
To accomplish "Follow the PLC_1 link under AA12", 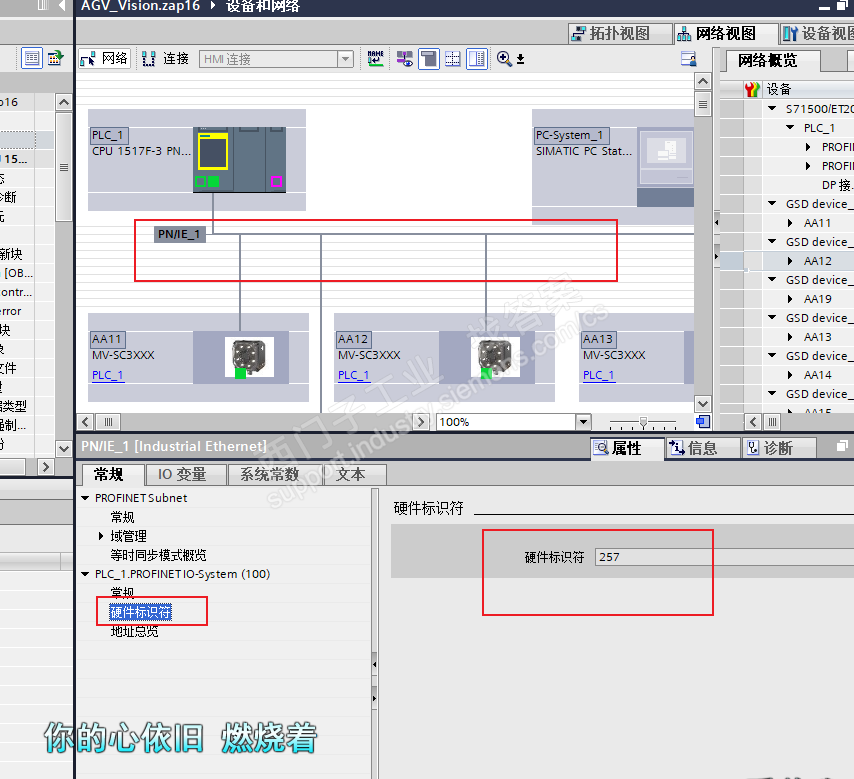I will pyautogui.click(x=353, y=375).
